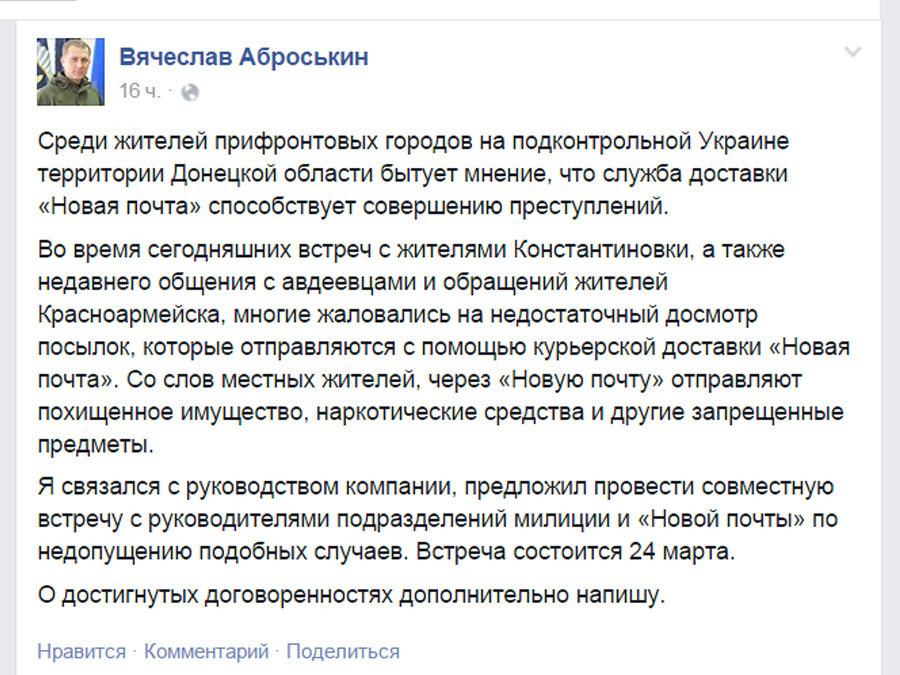Click the first paragraph starting "Среди жителей"

412,175
